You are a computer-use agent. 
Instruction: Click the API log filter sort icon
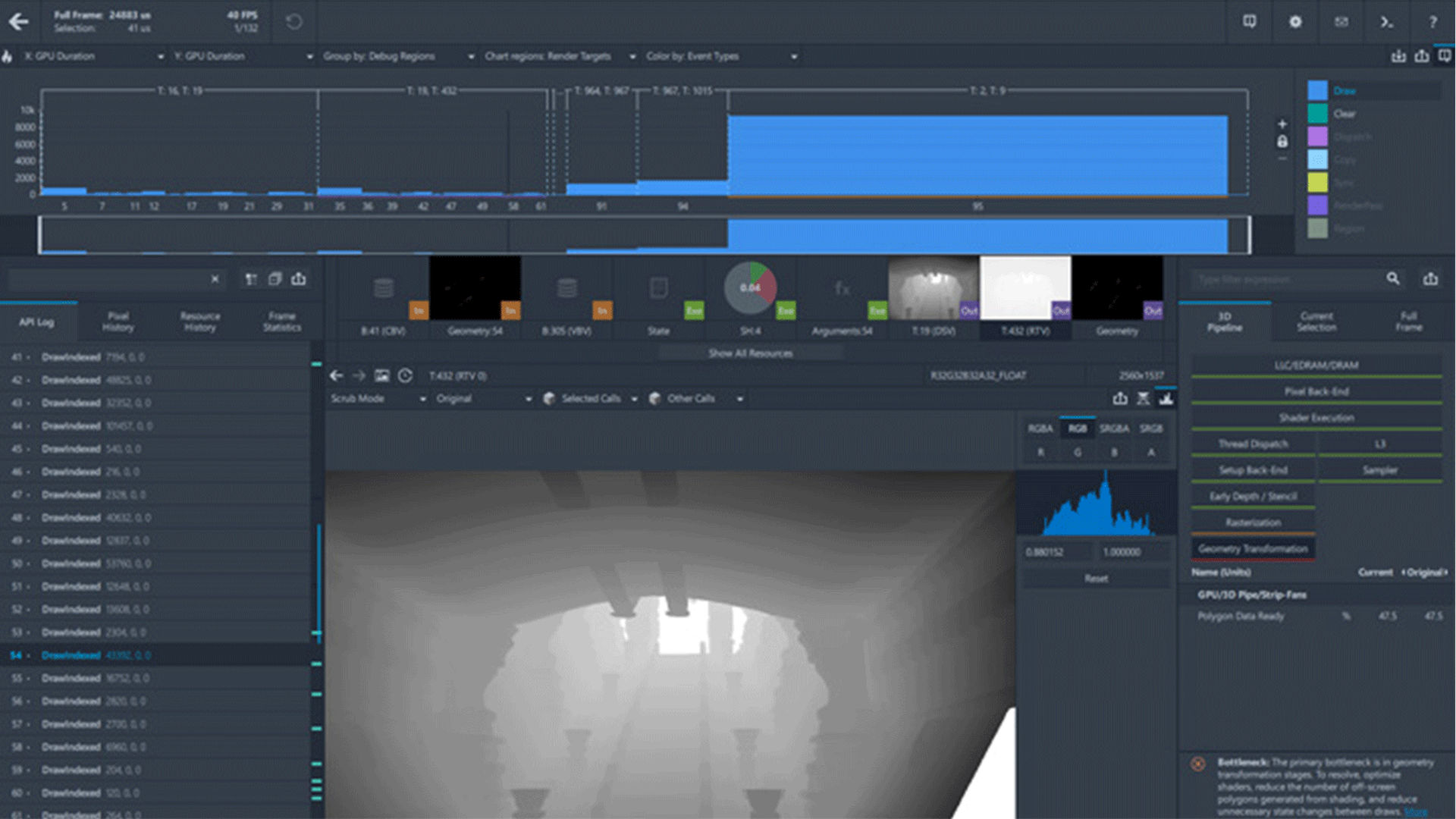(x=251, y=279)
